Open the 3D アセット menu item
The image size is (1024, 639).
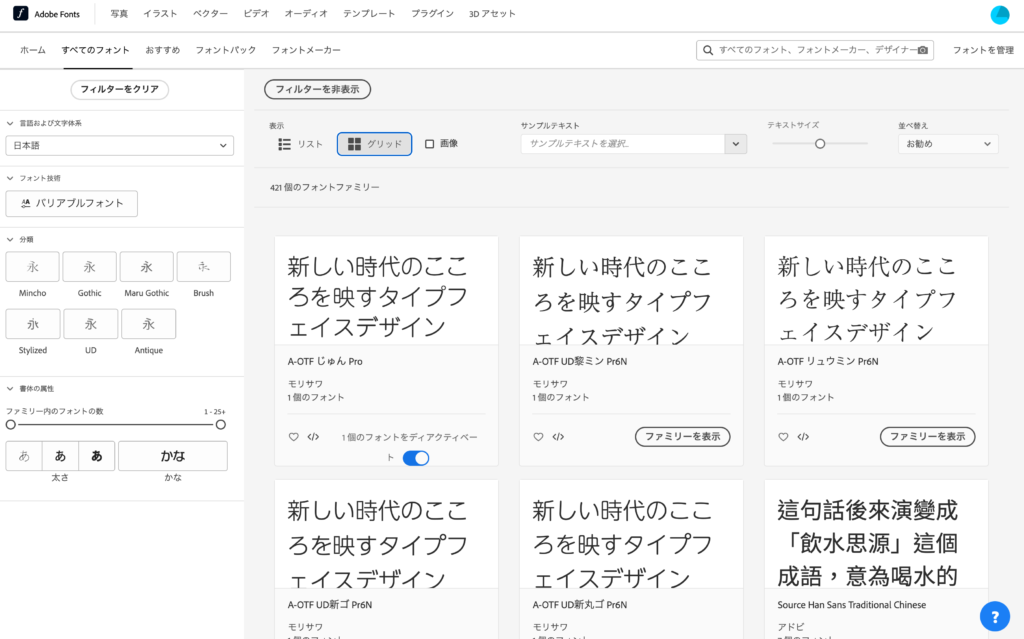(492, 14)
